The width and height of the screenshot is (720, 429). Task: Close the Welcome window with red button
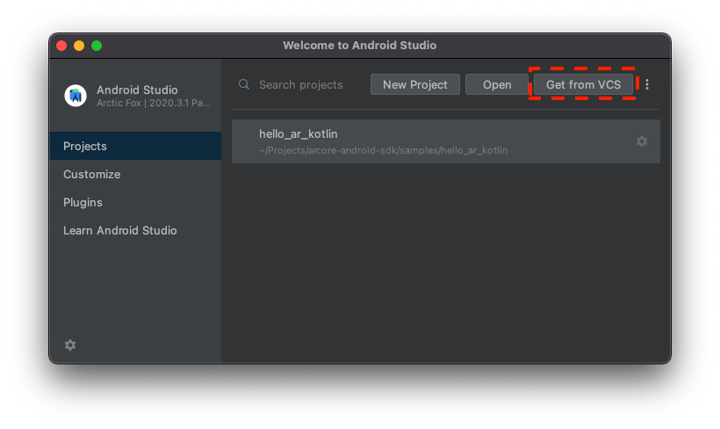coord(61,45)
